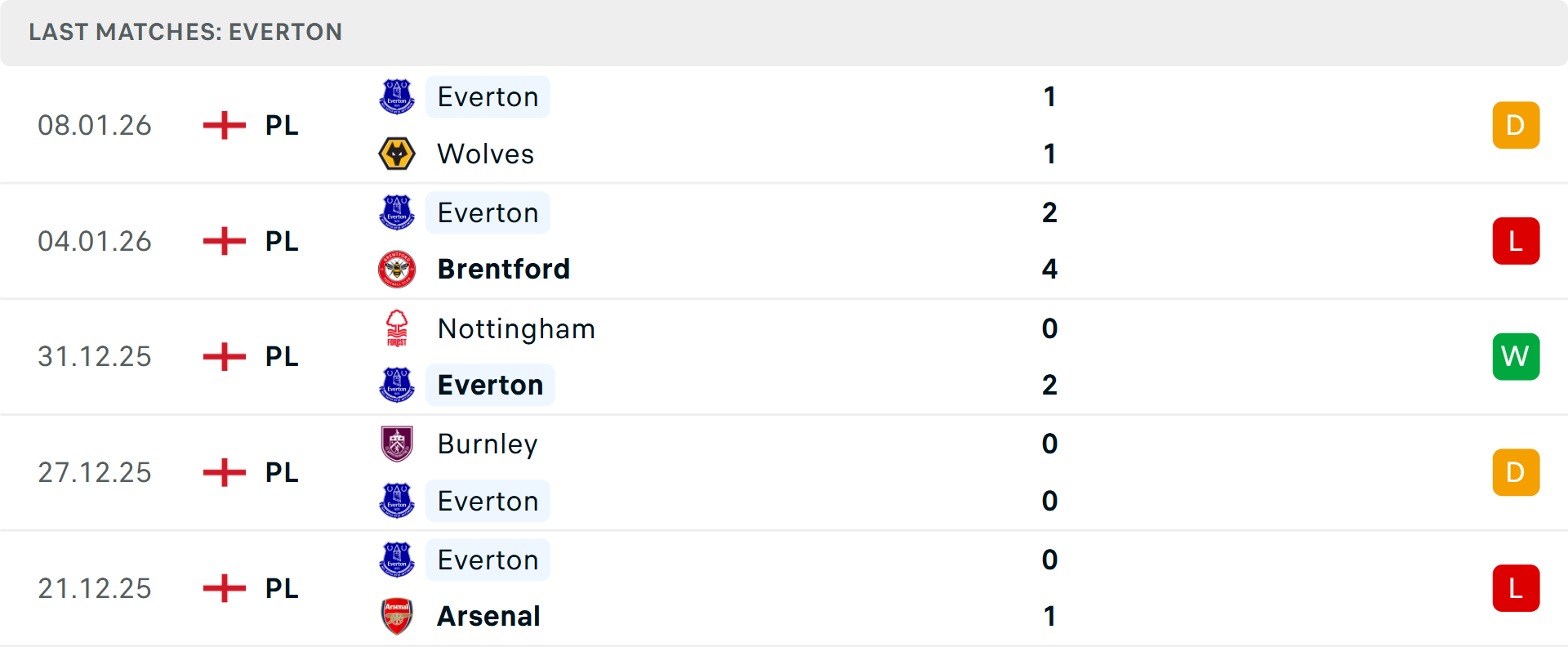Click the loss badge for Arsenal match
This screenshot has height=647, width=1568.
(1516, 588)
